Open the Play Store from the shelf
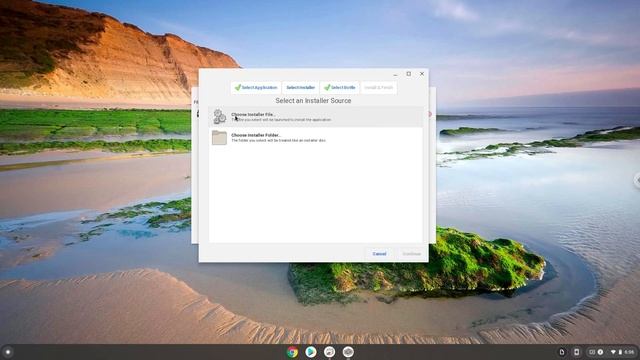 point(311,352)
